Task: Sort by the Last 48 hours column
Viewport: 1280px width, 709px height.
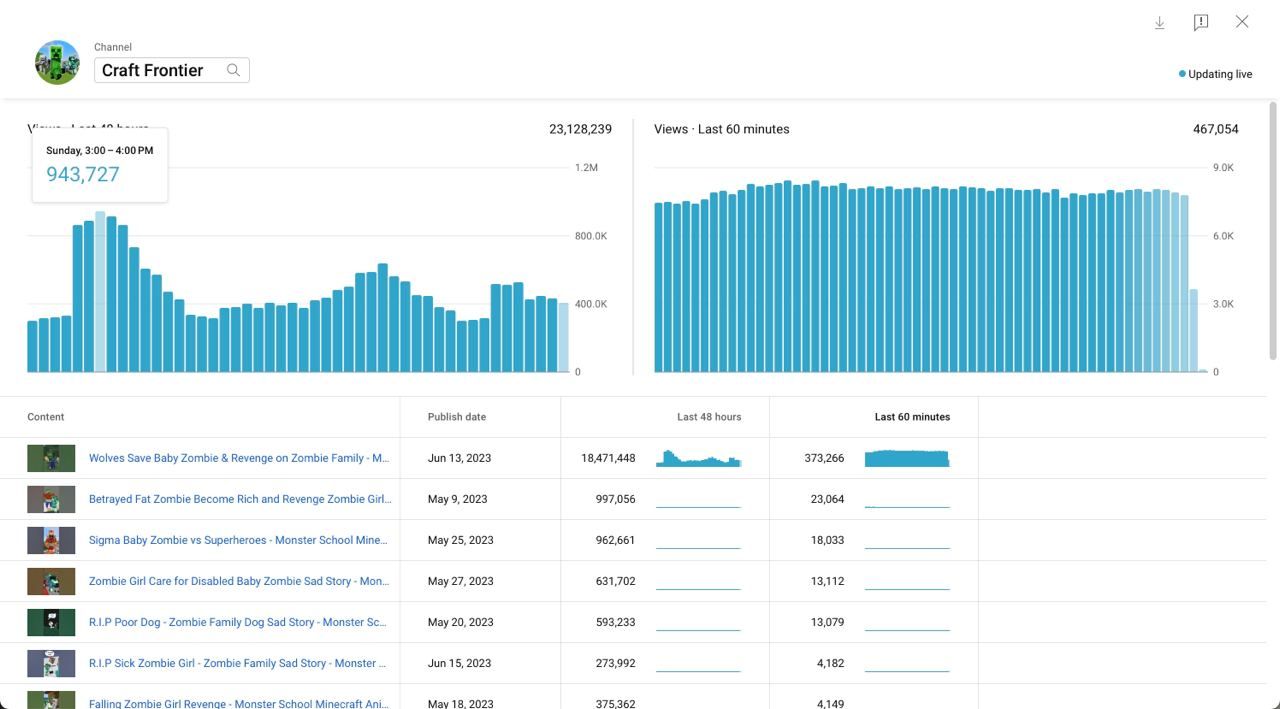Action: [709, 417]
